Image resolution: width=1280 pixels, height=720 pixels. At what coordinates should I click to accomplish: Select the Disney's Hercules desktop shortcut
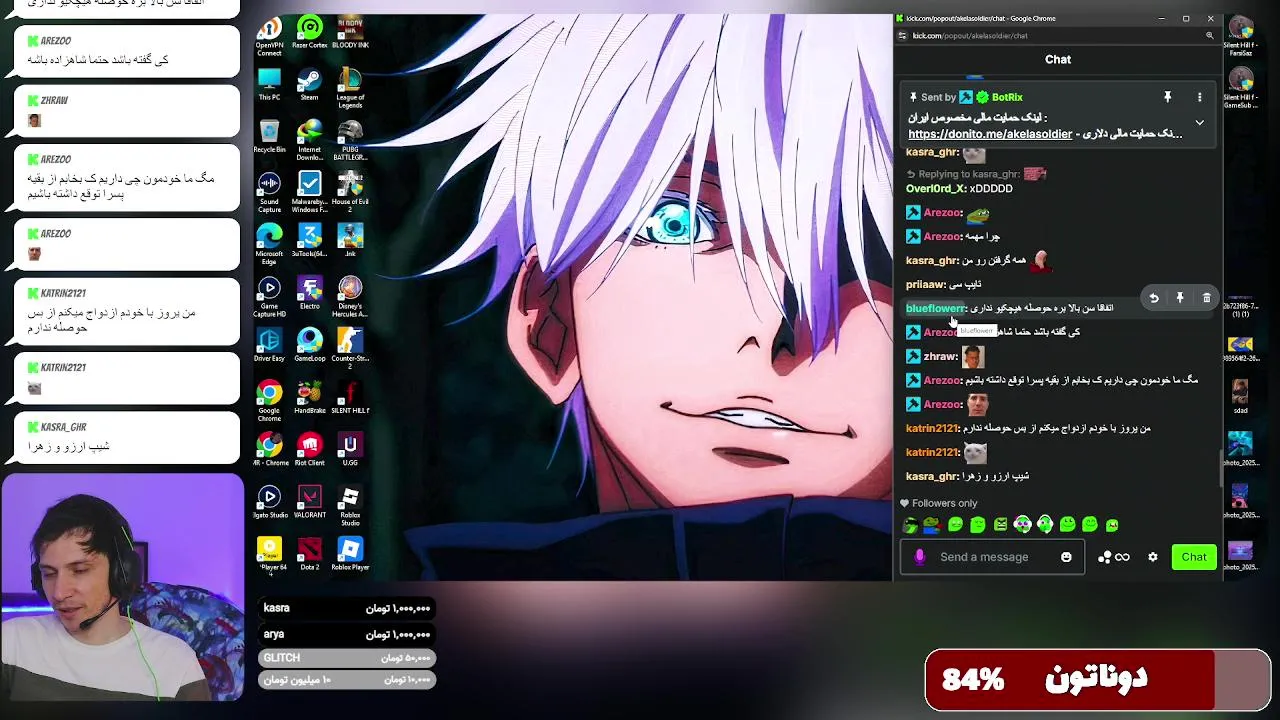pos(350,297)
